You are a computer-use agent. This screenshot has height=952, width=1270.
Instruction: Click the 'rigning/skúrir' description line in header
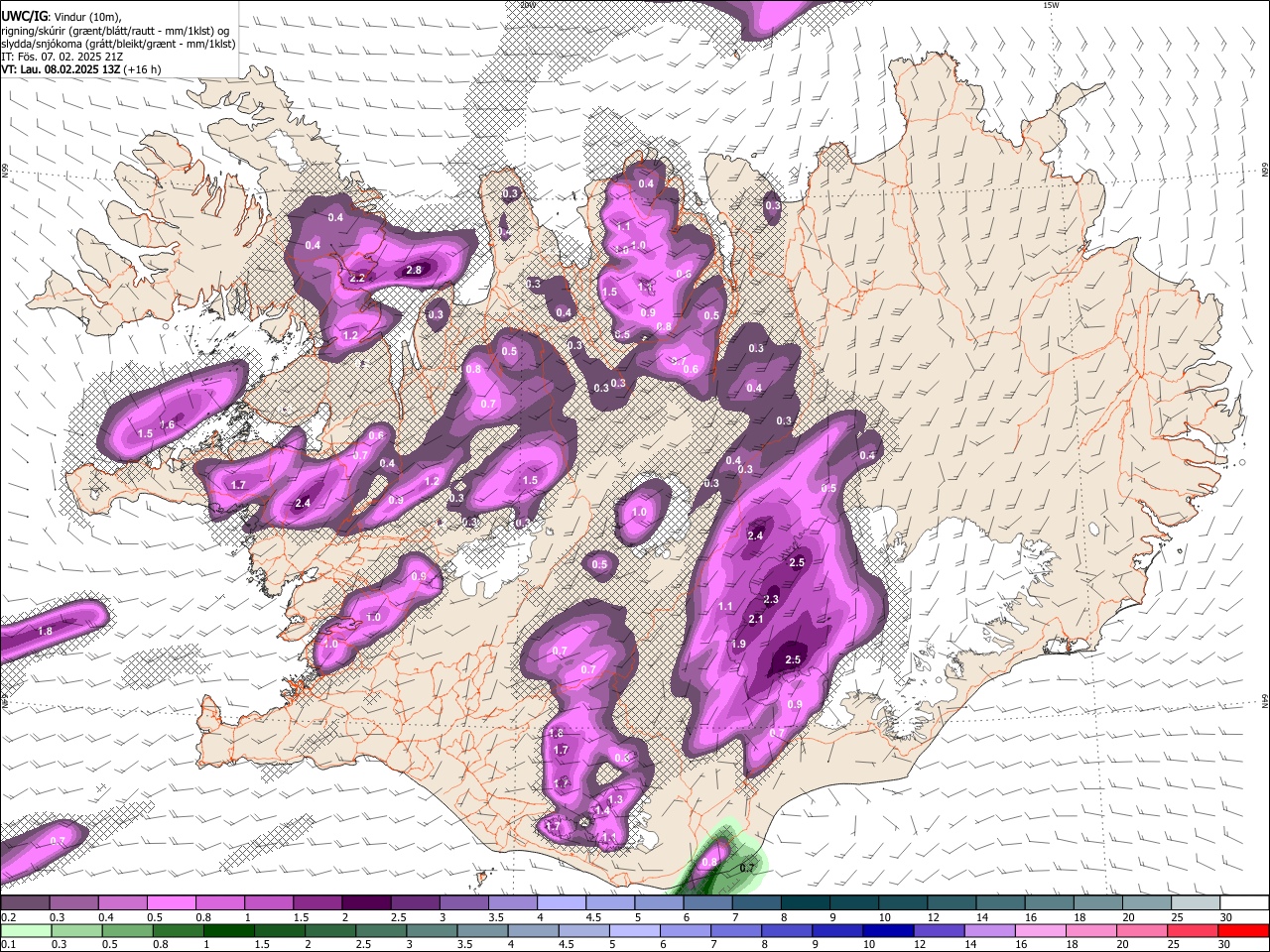click(x=116, y=31)
